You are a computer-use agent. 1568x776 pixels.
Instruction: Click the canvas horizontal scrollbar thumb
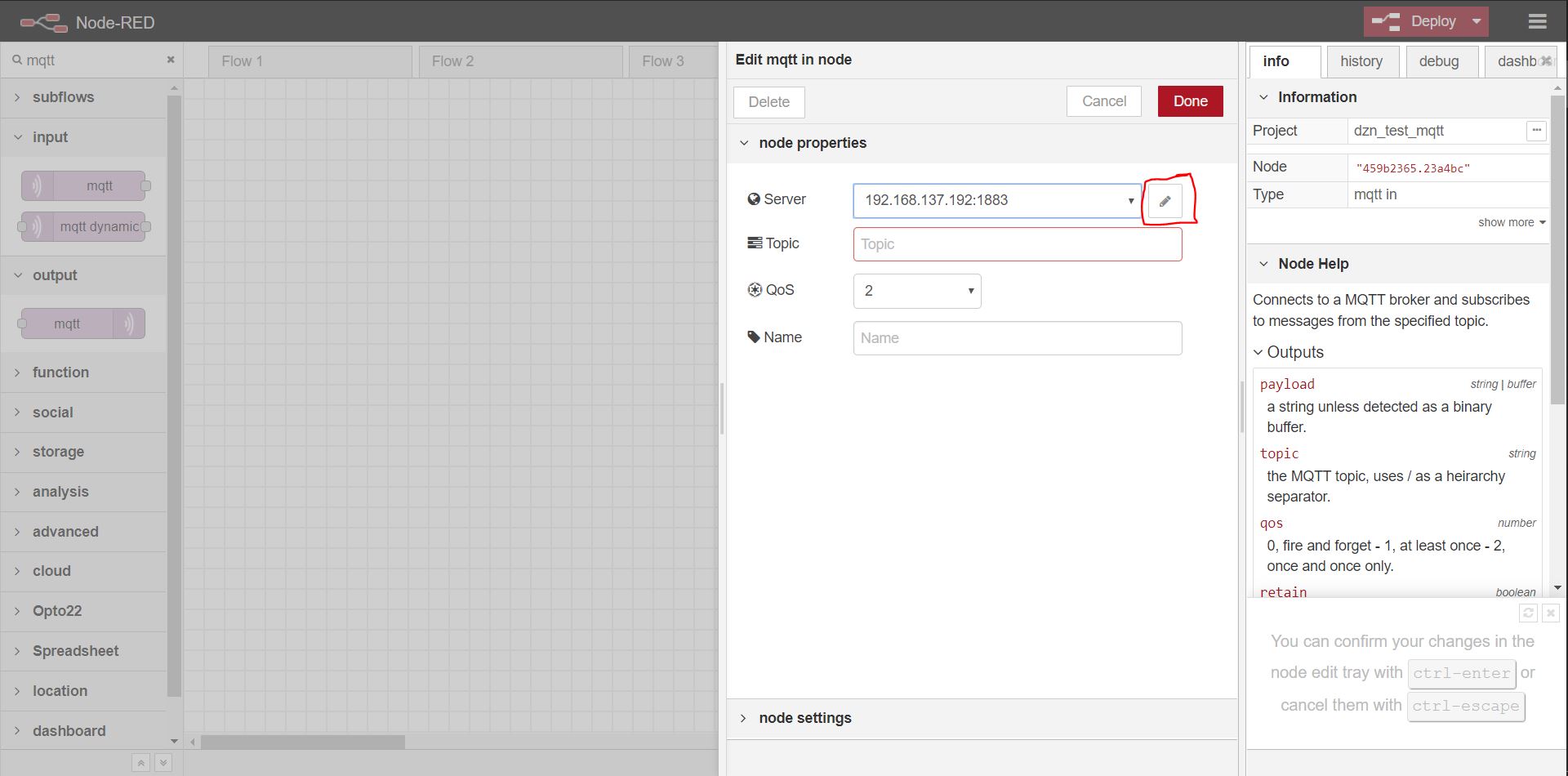[x=303, y=742]
